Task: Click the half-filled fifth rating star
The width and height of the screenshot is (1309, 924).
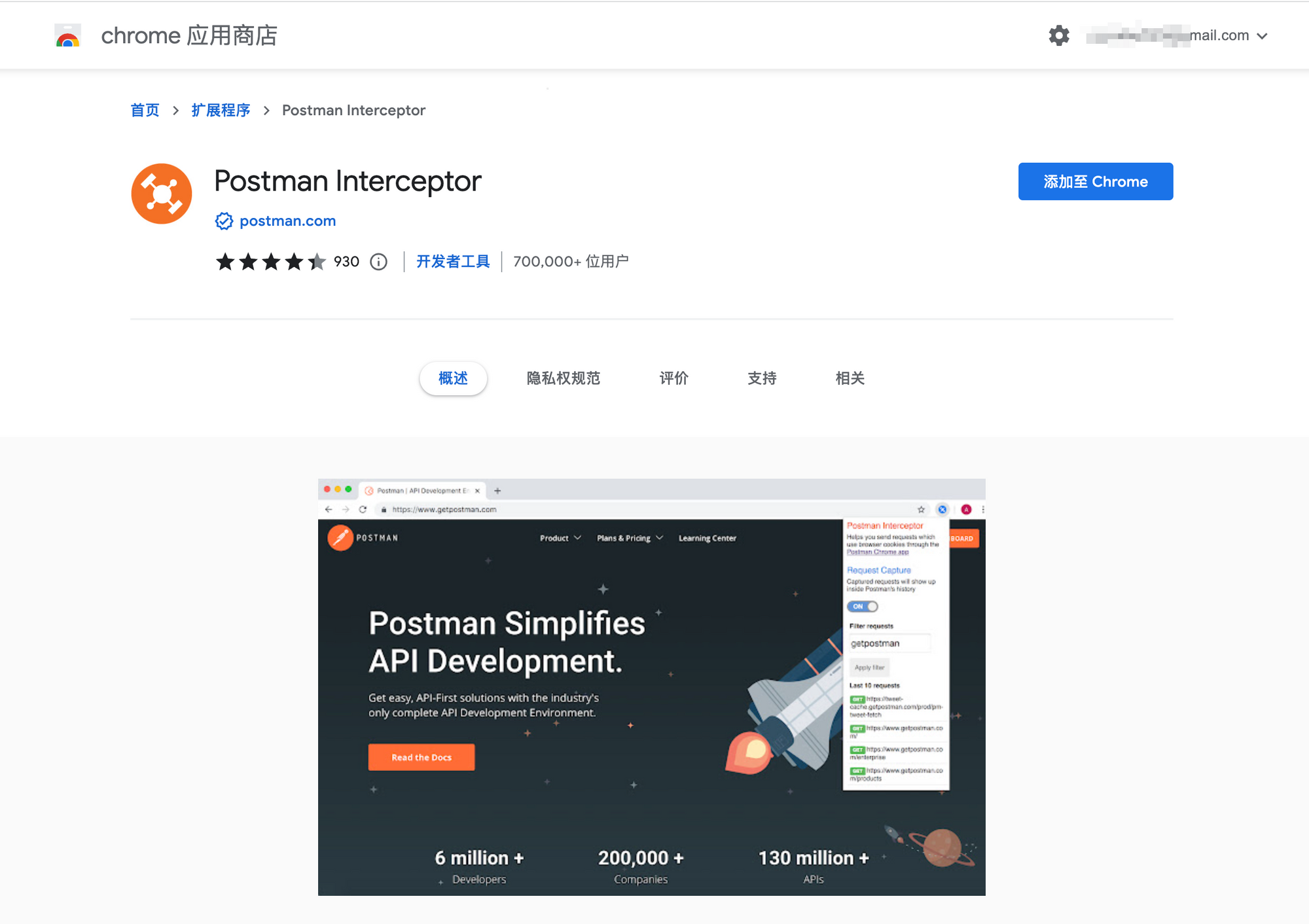Action: (318, 261)
